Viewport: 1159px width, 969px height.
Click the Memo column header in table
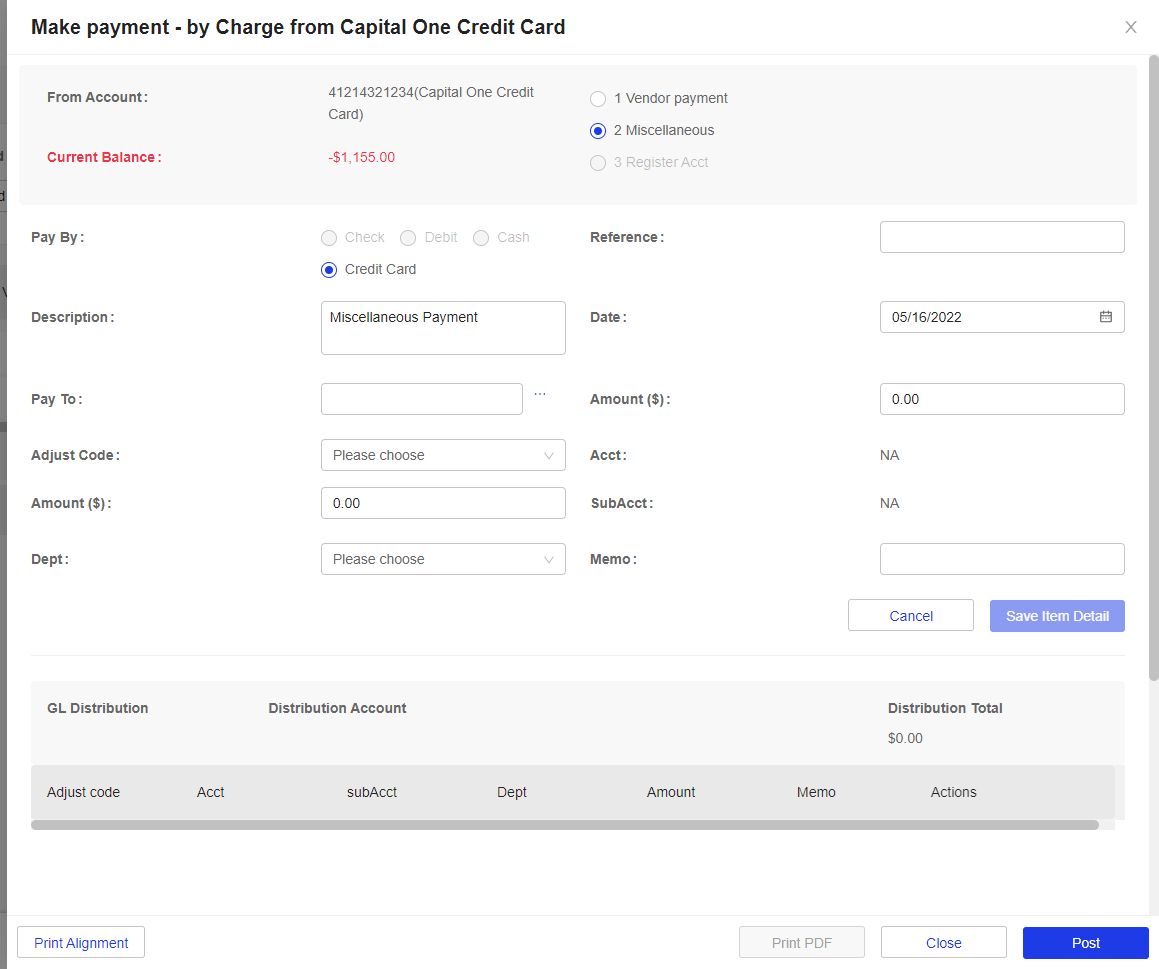coord(816,792)
